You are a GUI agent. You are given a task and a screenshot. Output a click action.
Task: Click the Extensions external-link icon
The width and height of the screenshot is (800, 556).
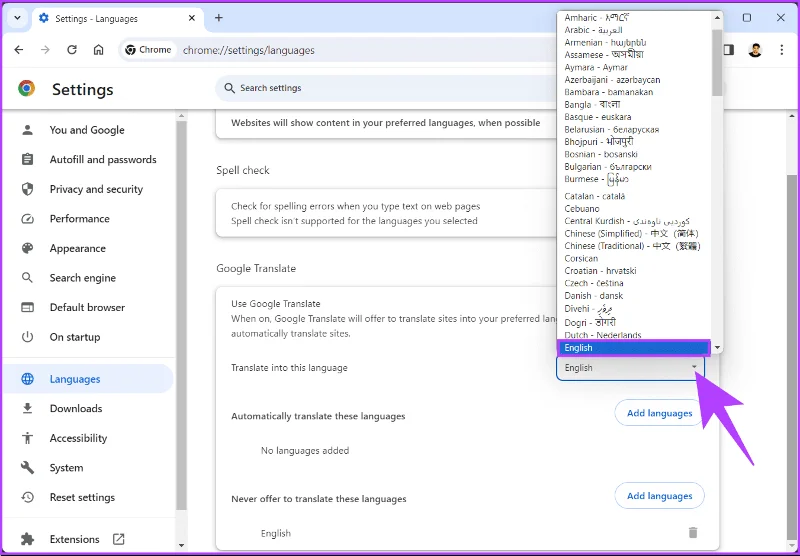(118, 539)
